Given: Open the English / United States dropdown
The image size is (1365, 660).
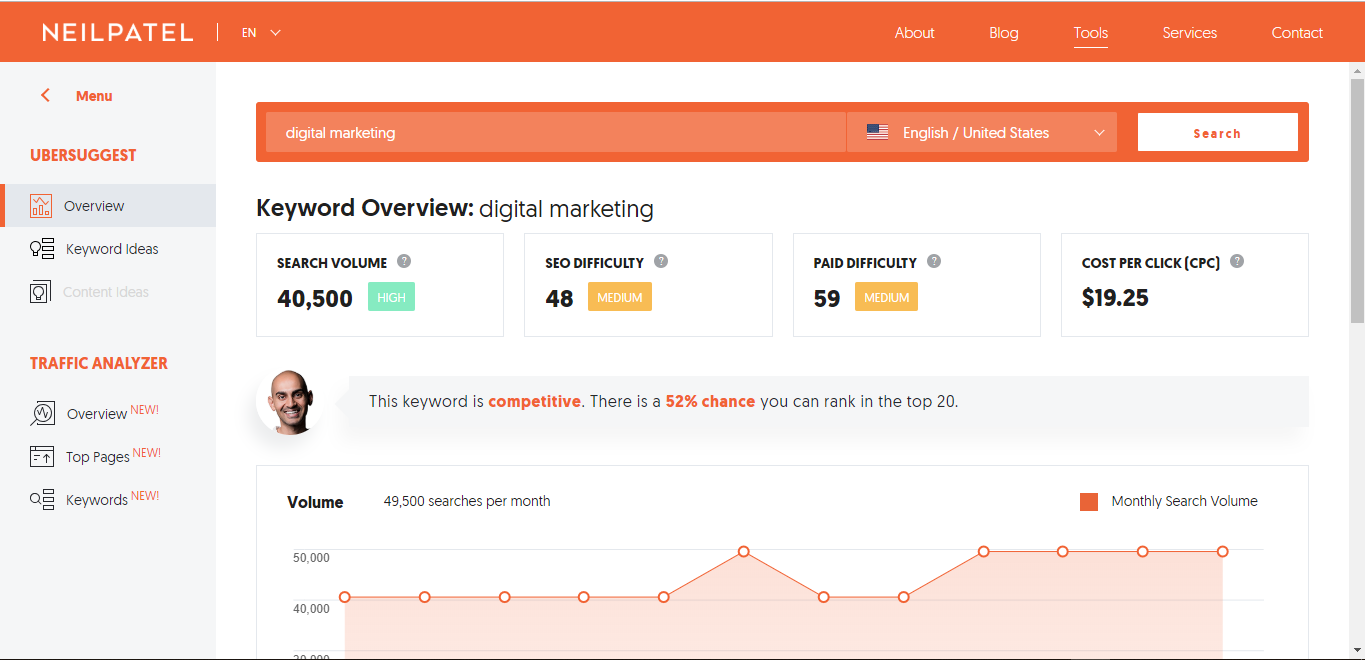Looking at the screenshot, I should pyautogui.click(x=982, y=132).
